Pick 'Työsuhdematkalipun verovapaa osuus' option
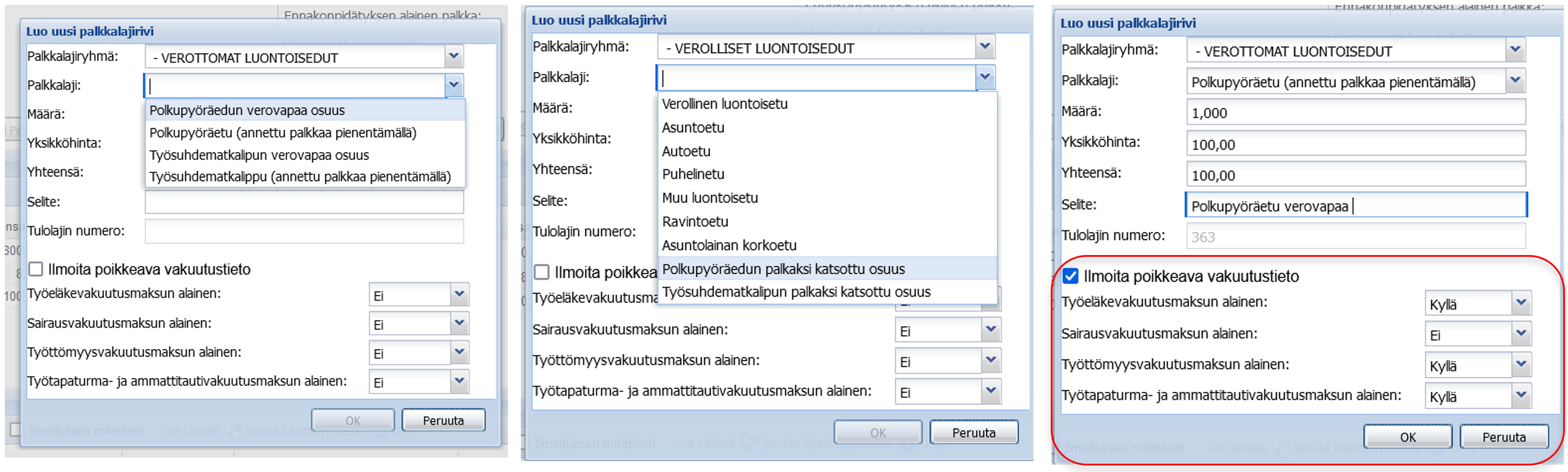Screen dimensions: 1568x472 pos(305,155)
